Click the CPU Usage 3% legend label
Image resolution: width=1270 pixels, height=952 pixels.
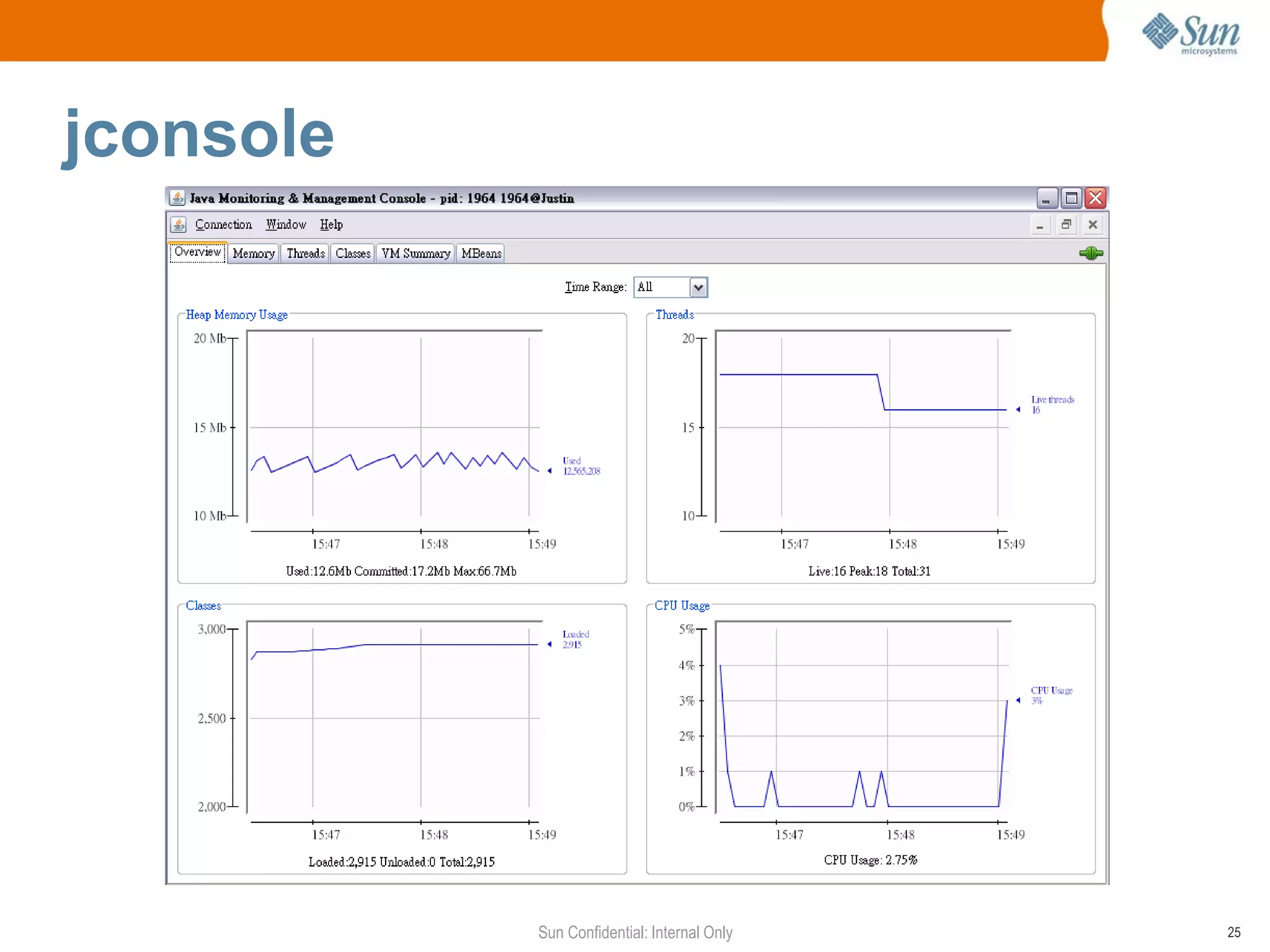pyautogui.click(x=1051, y=695)
